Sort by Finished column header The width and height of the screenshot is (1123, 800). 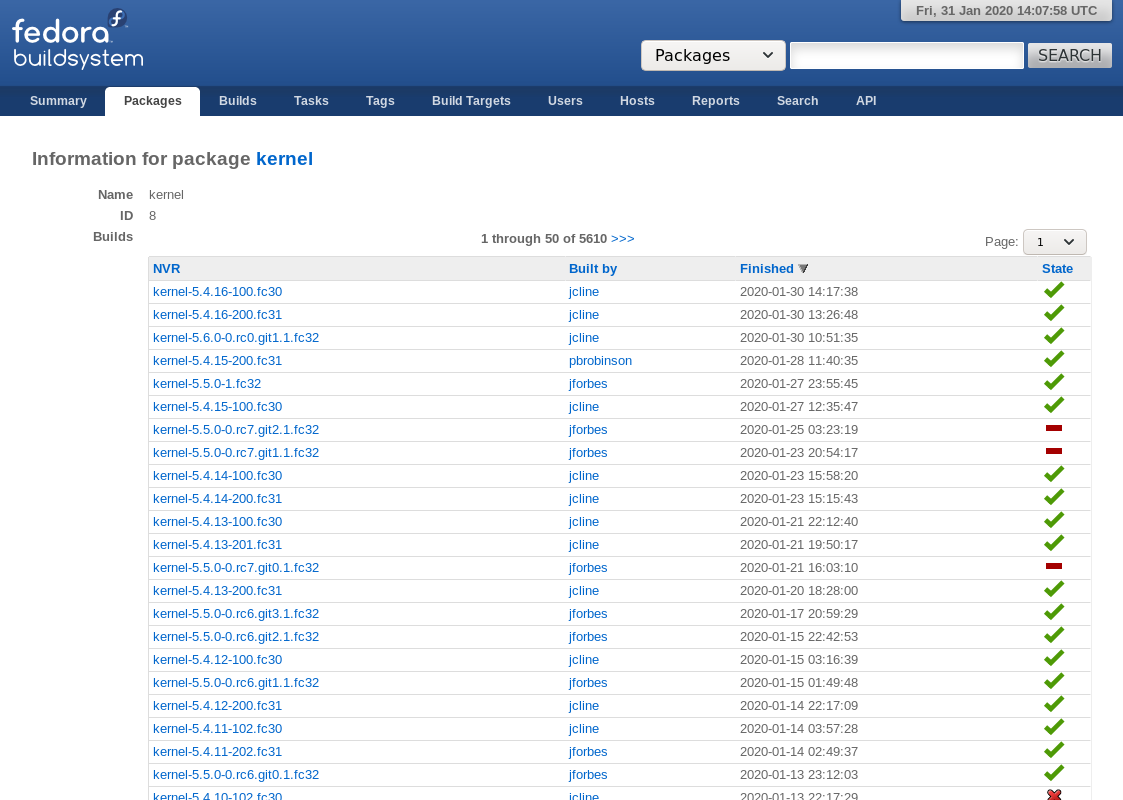coord(766,269)
